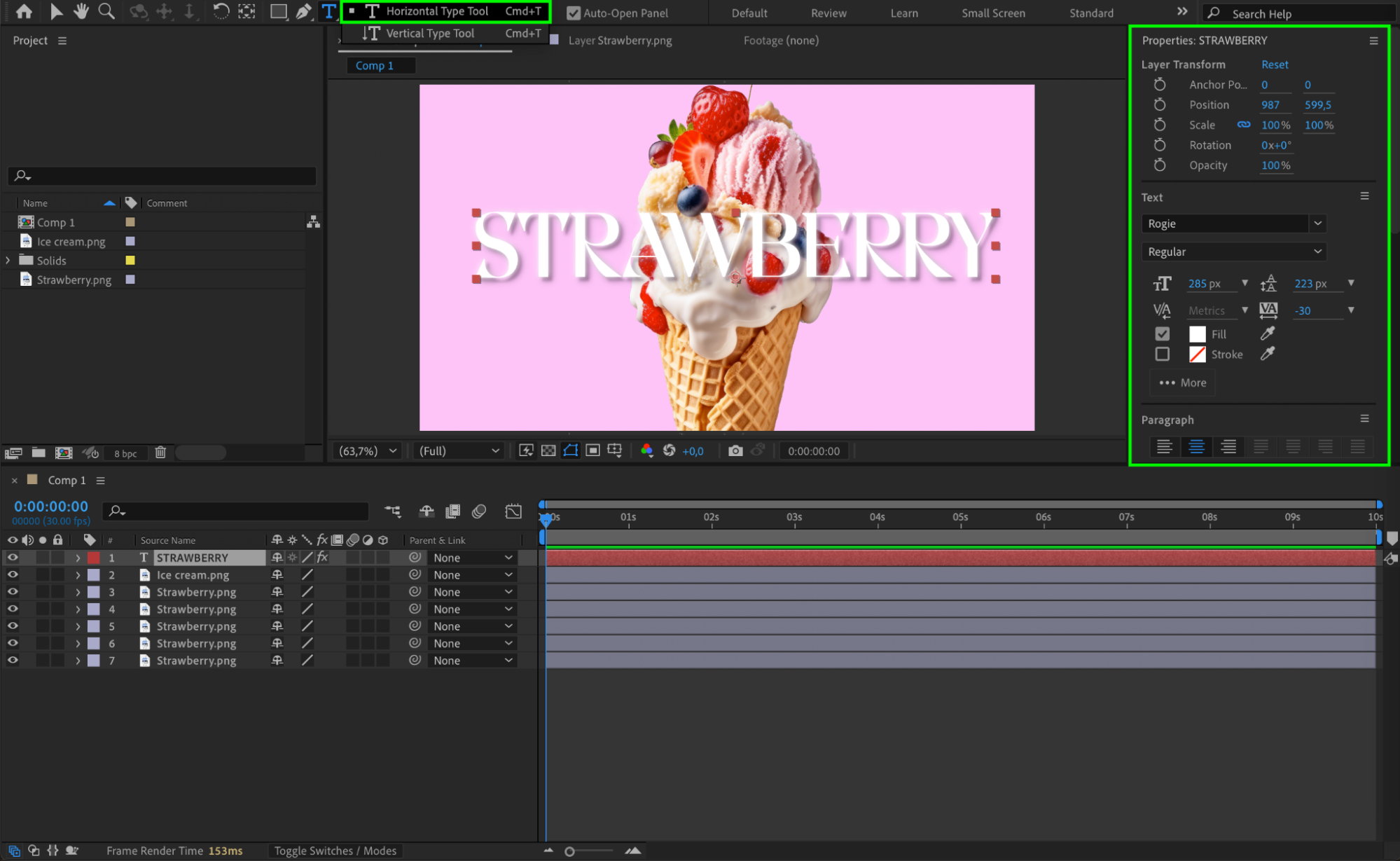Click the white Fill color swatch
This screenshot has width=1400, height=861.
[x=1197, y=334]
